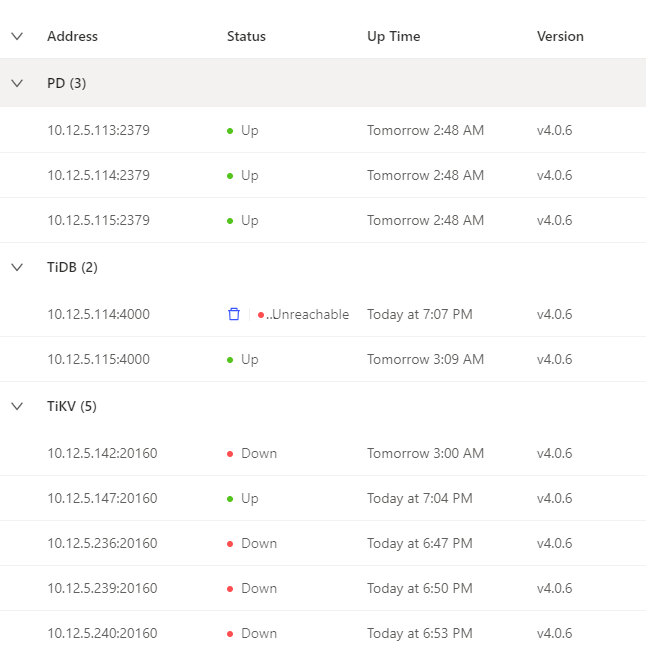Image resolution: width=646 pixels, height=653 pixels.
Task: Select TiKV instance 10.12.5.142:20160
Action: pos(101,453)
